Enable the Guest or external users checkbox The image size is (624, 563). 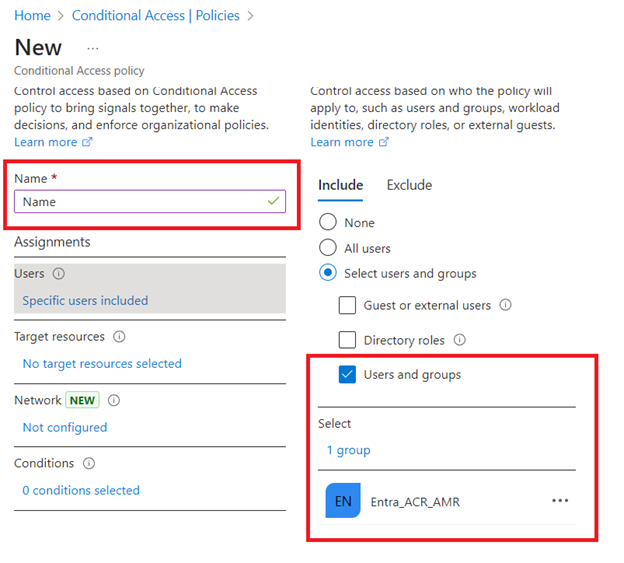[347, 305]
